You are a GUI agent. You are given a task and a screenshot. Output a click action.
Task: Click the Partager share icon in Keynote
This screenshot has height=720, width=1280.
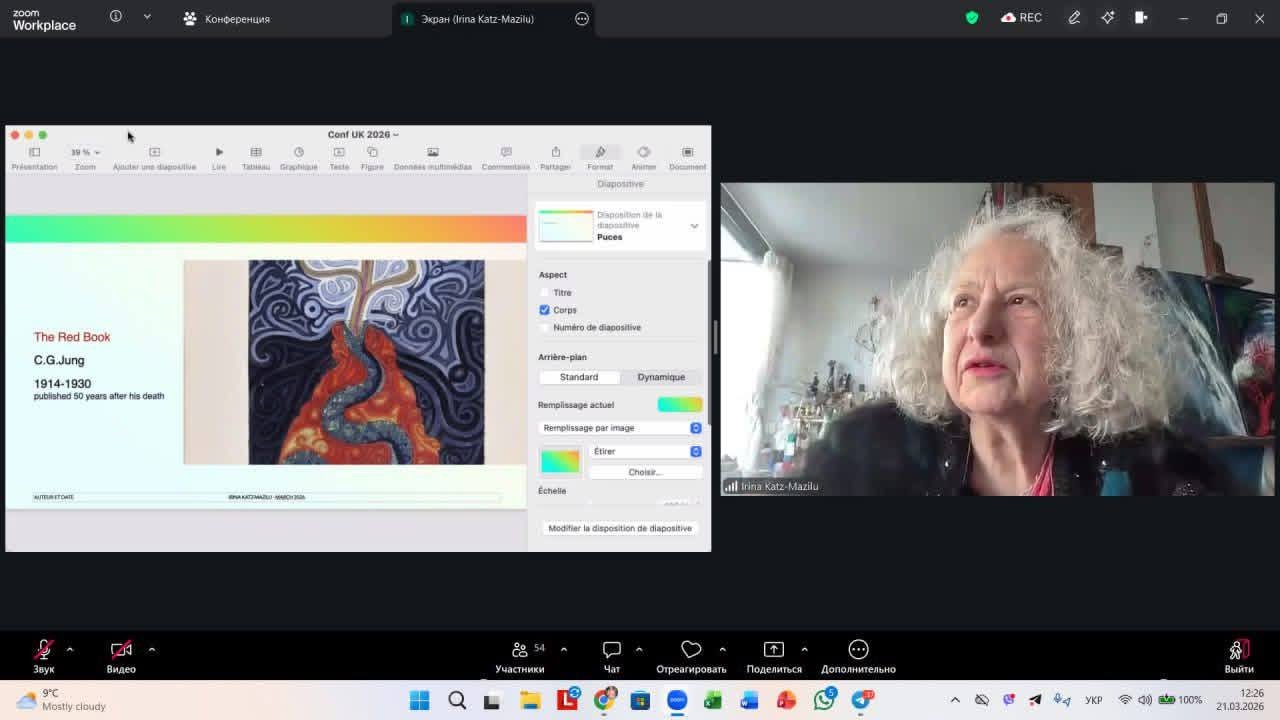(x=555, y=152)
